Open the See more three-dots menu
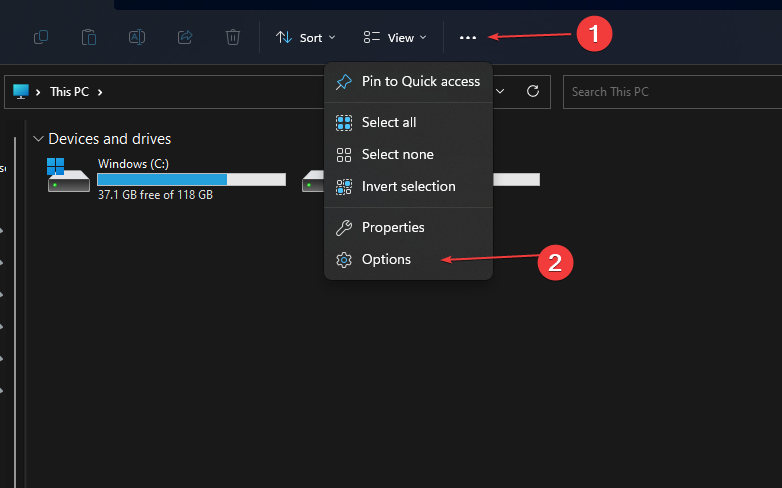The width and height of the screenshot is (782, 488). point(468,37)
